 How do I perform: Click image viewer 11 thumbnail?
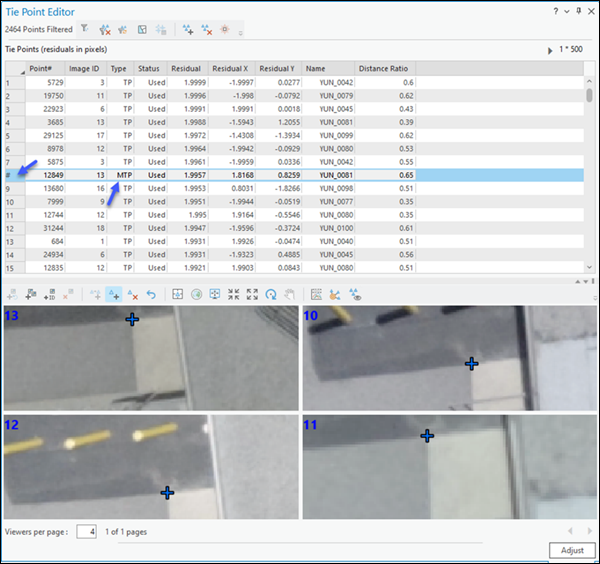tap(450, 467)
